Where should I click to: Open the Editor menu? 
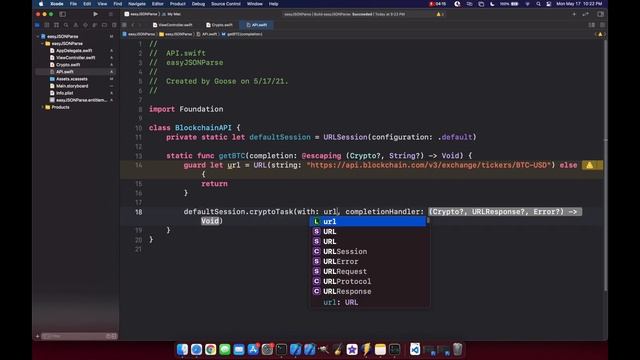click(x=158, y=4)
